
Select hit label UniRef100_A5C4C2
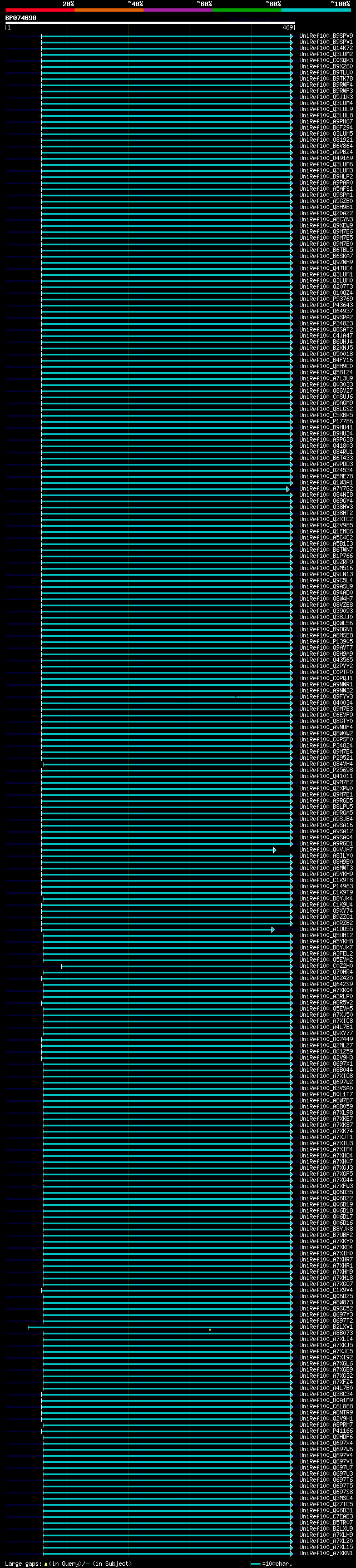point(326,537)
